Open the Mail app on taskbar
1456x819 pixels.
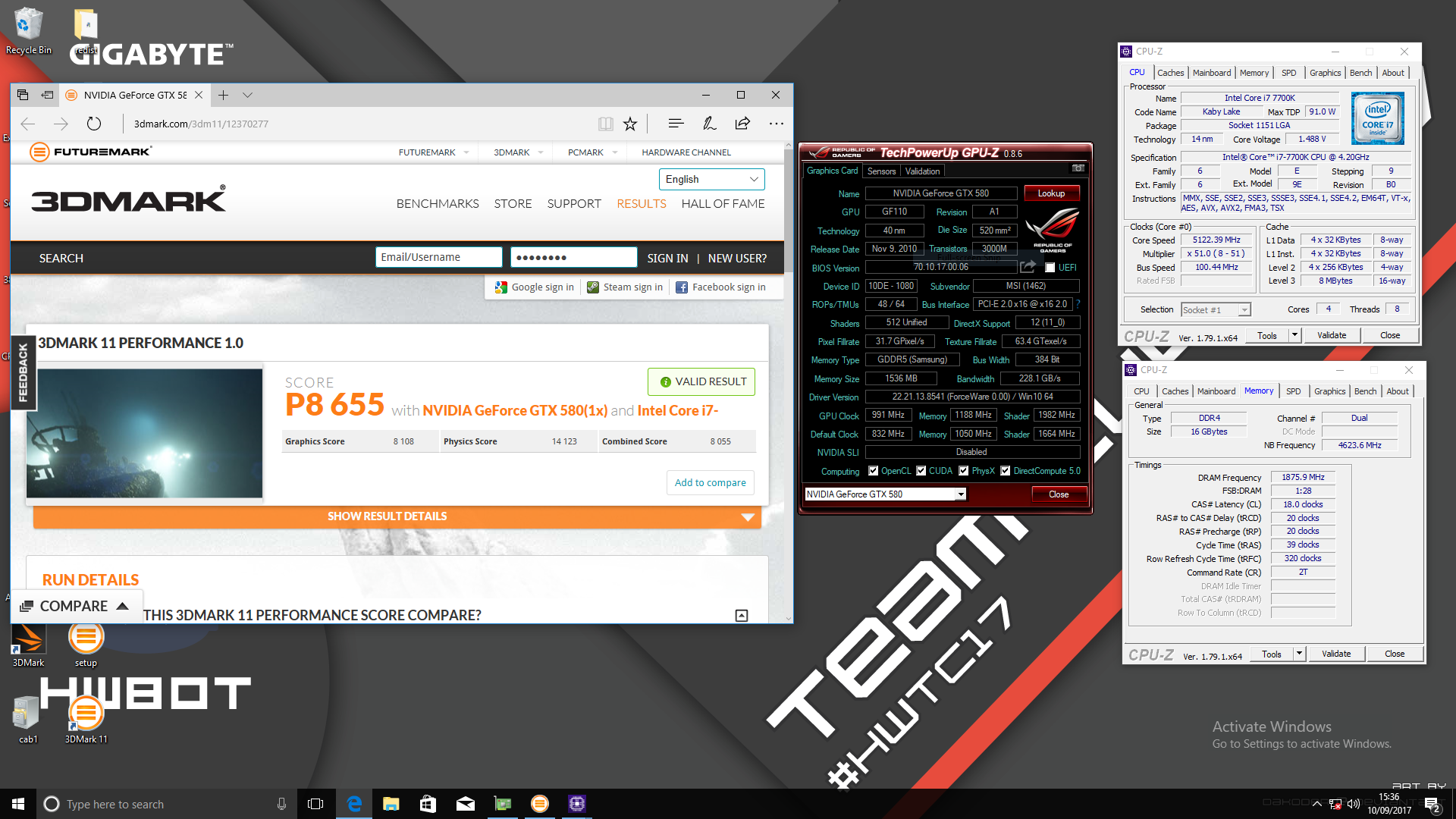coord(466,804)
